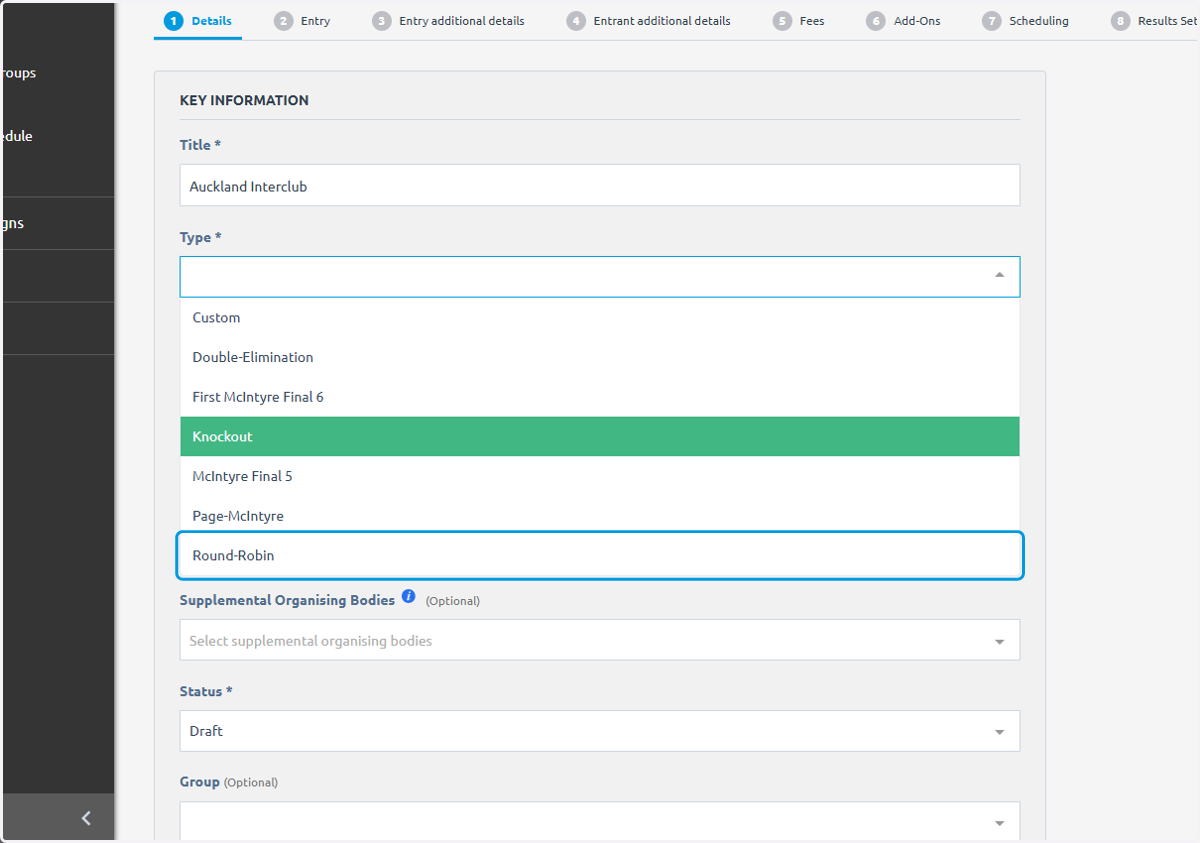Switch to the Details step tab
This screenshot has height=843, width=1200.
(x=198, y=21)
